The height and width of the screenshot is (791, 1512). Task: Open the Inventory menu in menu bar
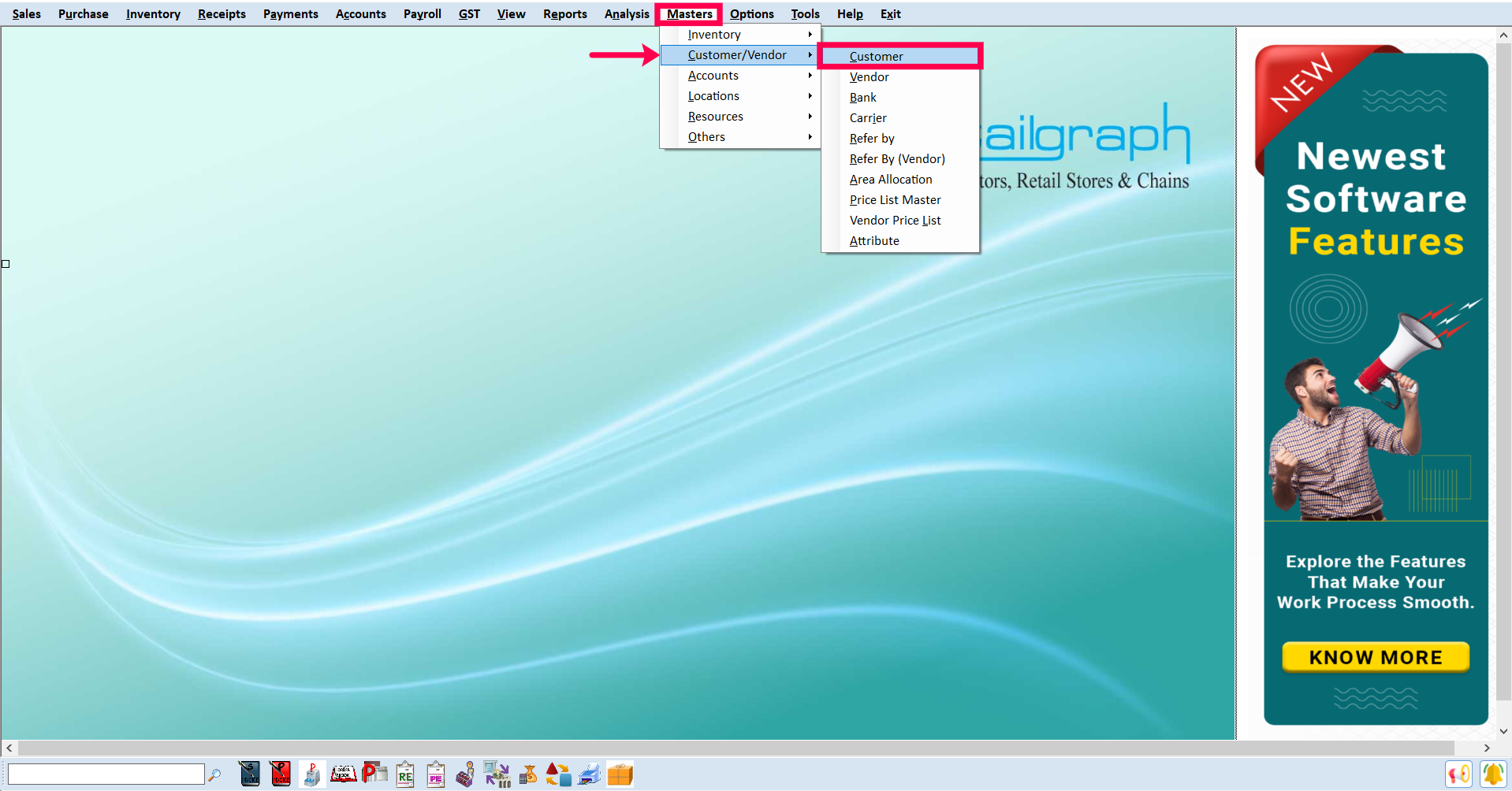(x=153, y=14)
